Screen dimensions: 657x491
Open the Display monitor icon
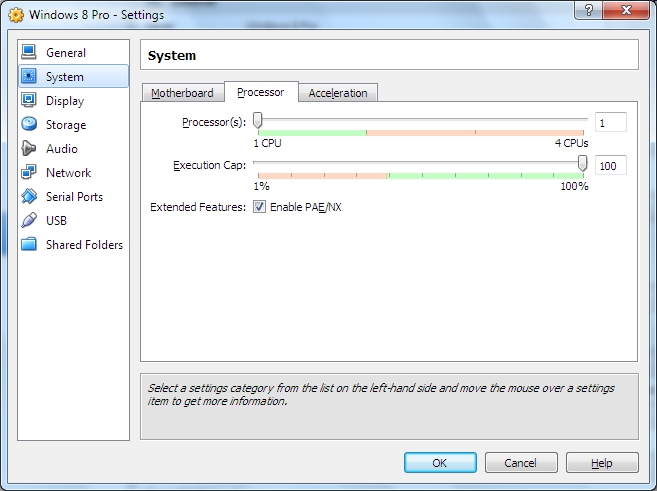pos(29,100)
